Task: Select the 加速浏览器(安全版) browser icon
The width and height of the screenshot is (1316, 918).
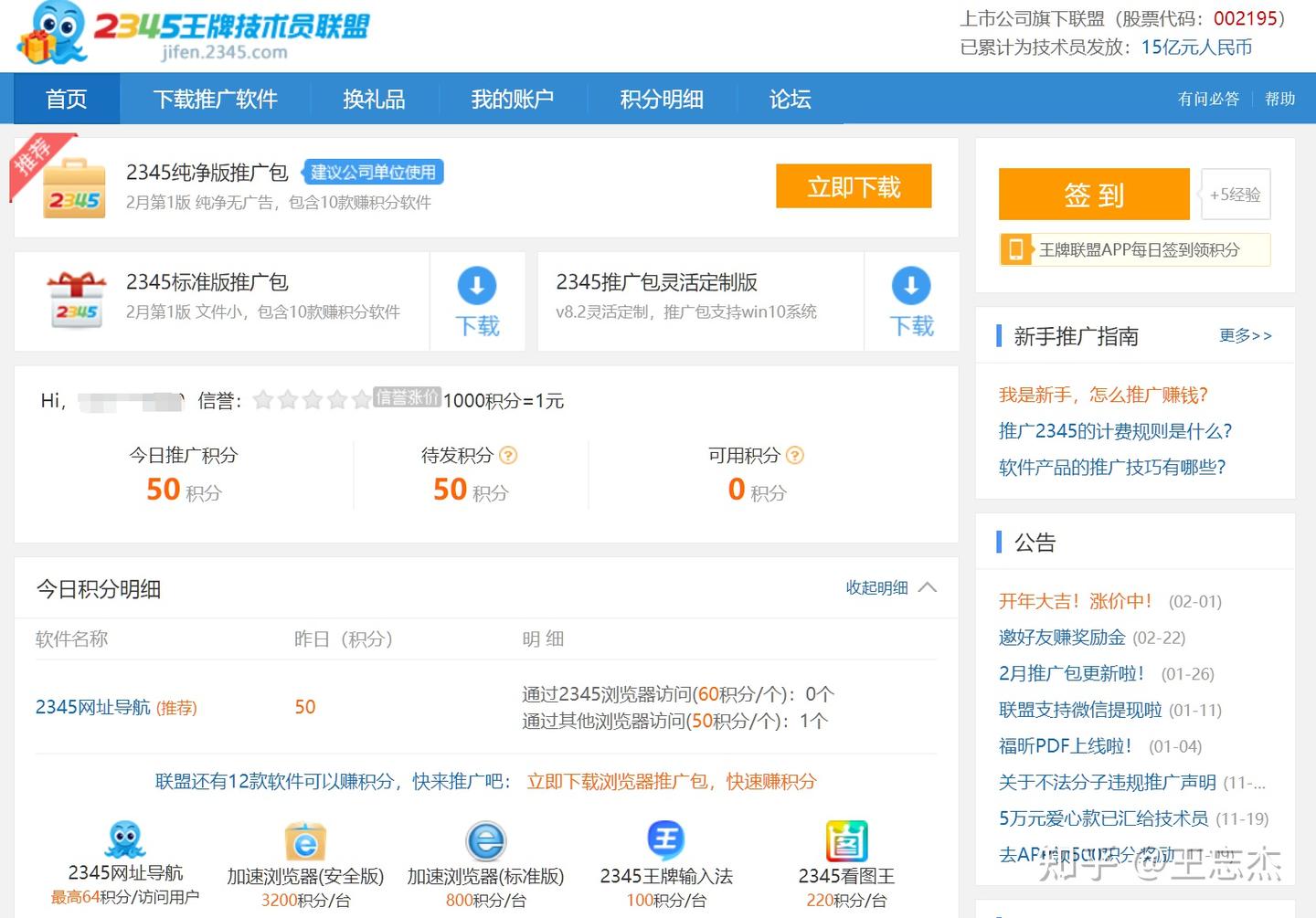Action: click(x=305, y=840)
